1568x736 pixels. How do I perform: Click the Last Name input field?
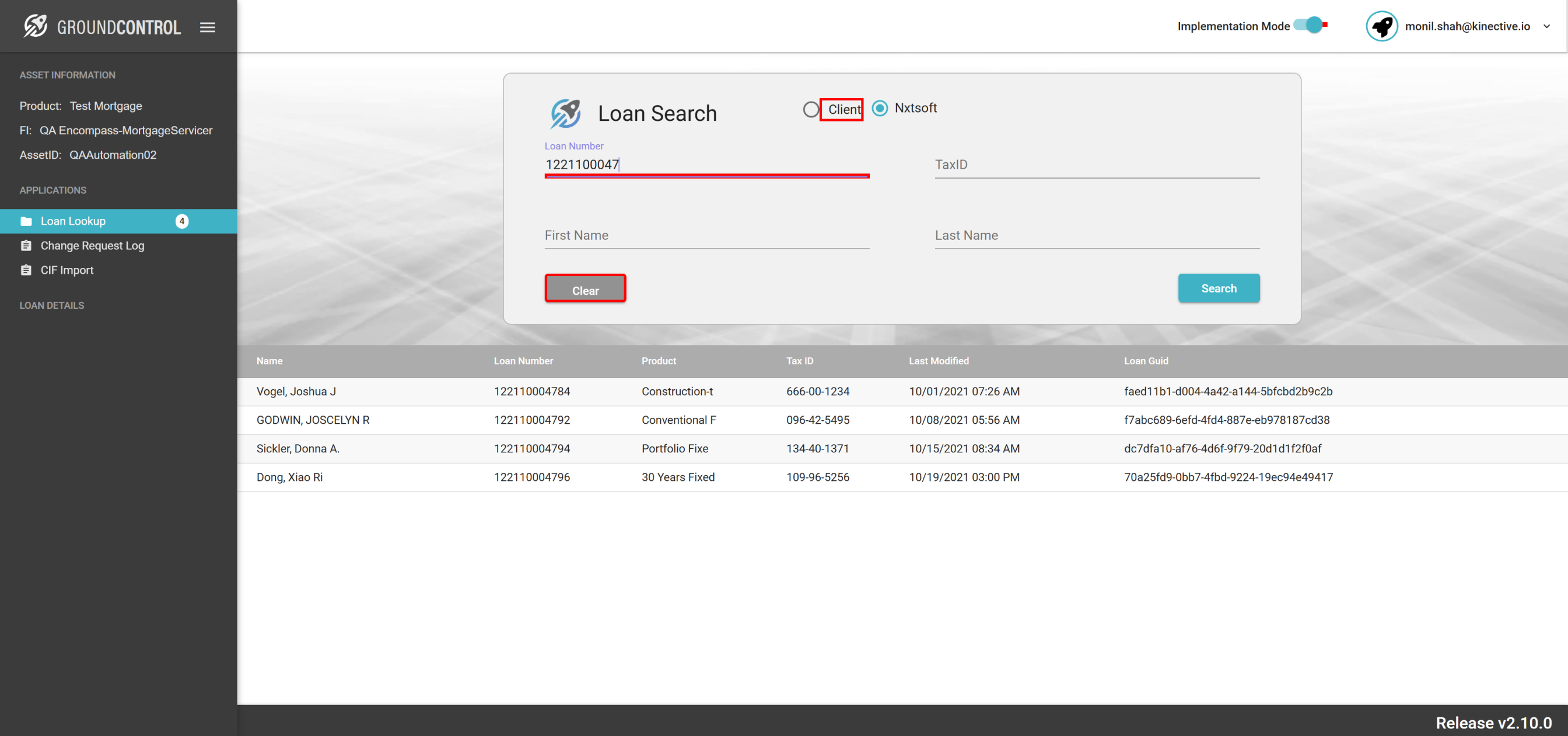1096,236
